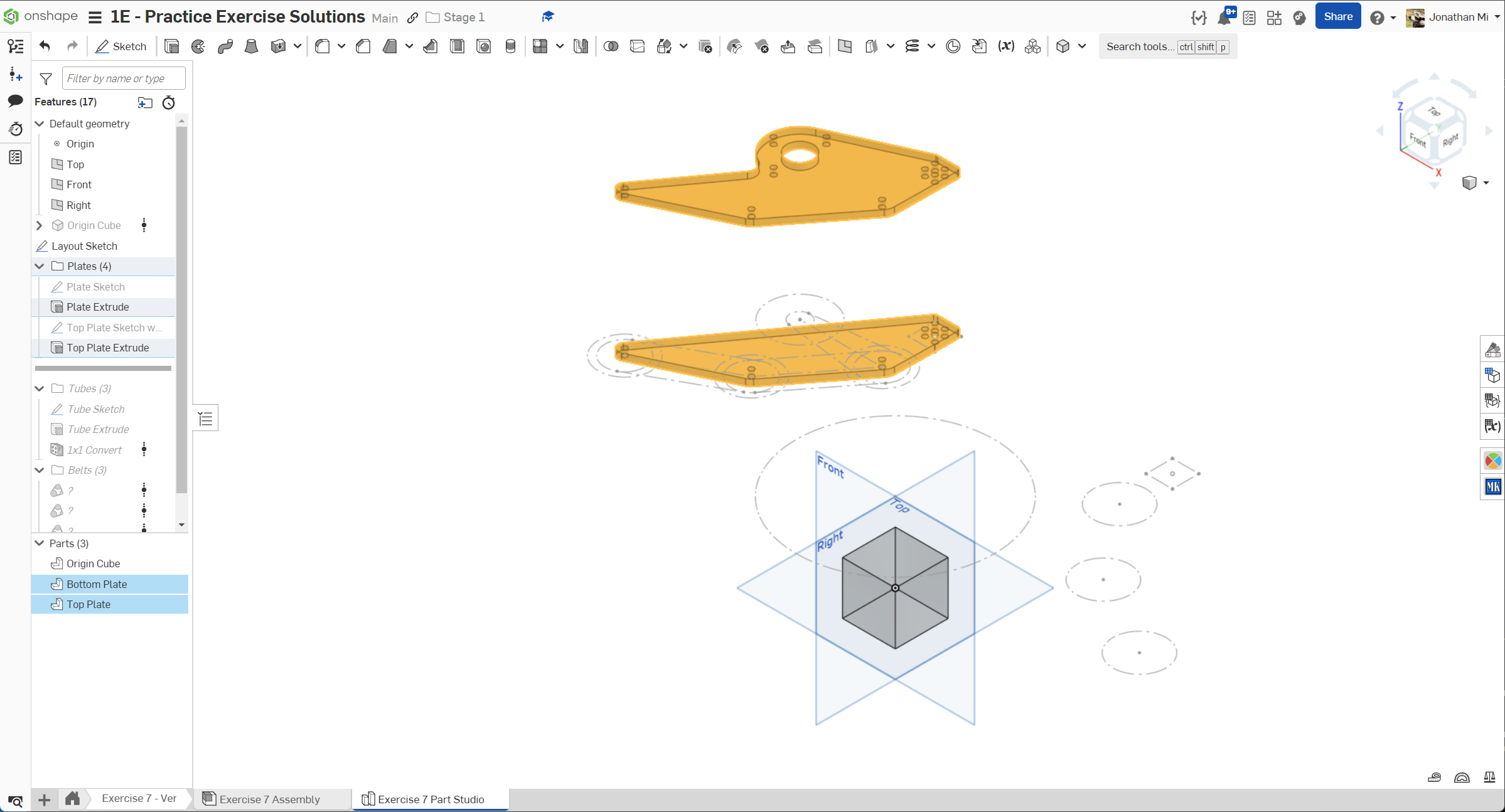The height and width of the screenshot is (812, 1505).
Task: Select the Extrude tool icon
Action: (171, 46)
